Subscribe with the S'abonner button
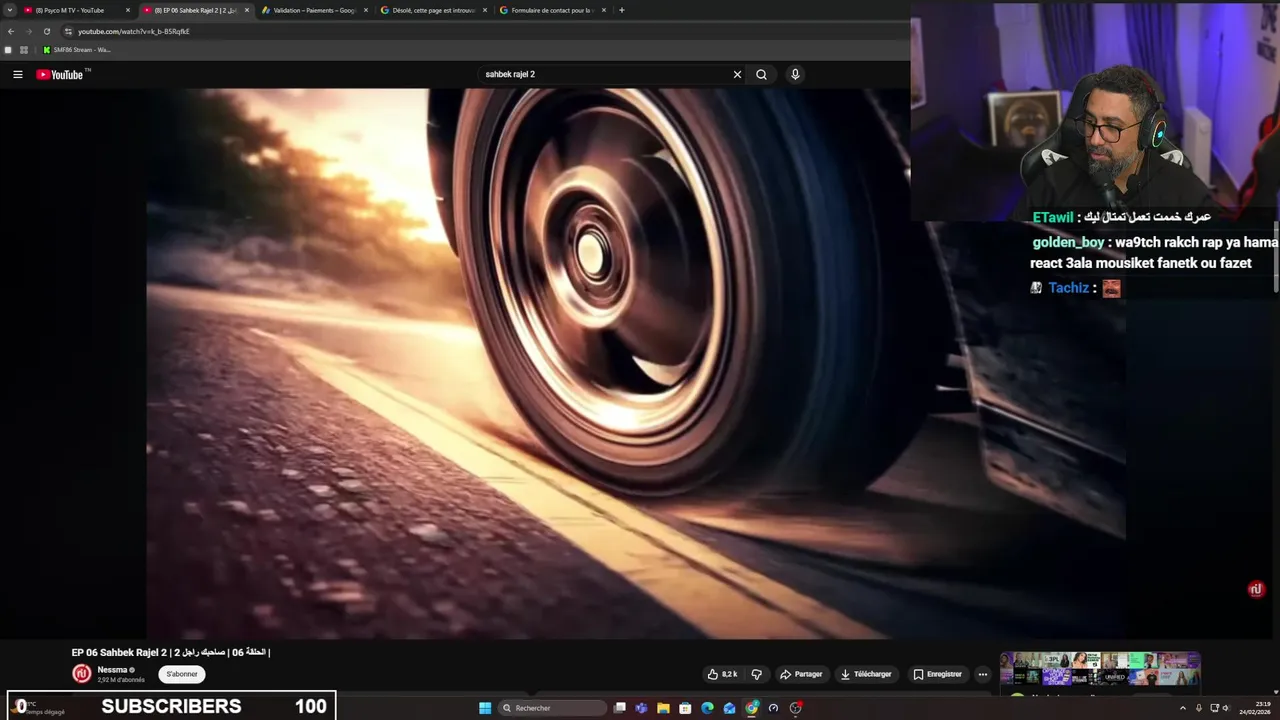The height and width of the screenshot is (720, 1280). click(x=182, y=674)
